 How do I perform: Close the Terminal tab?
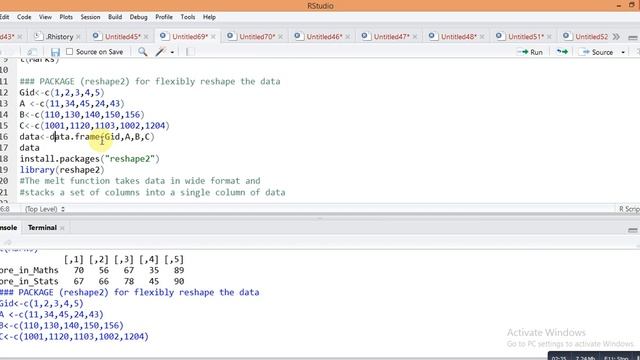pyautogui.click(x=62, y=228)
